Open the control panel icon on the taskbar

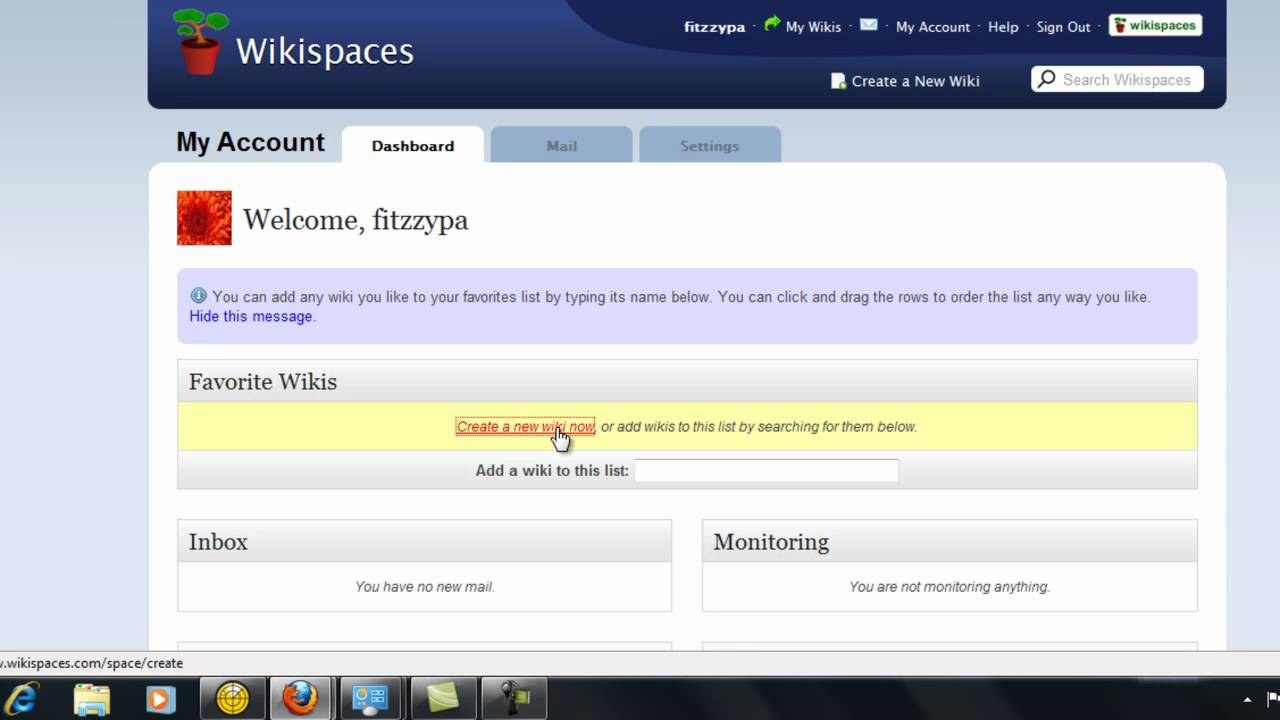point(370,698)
